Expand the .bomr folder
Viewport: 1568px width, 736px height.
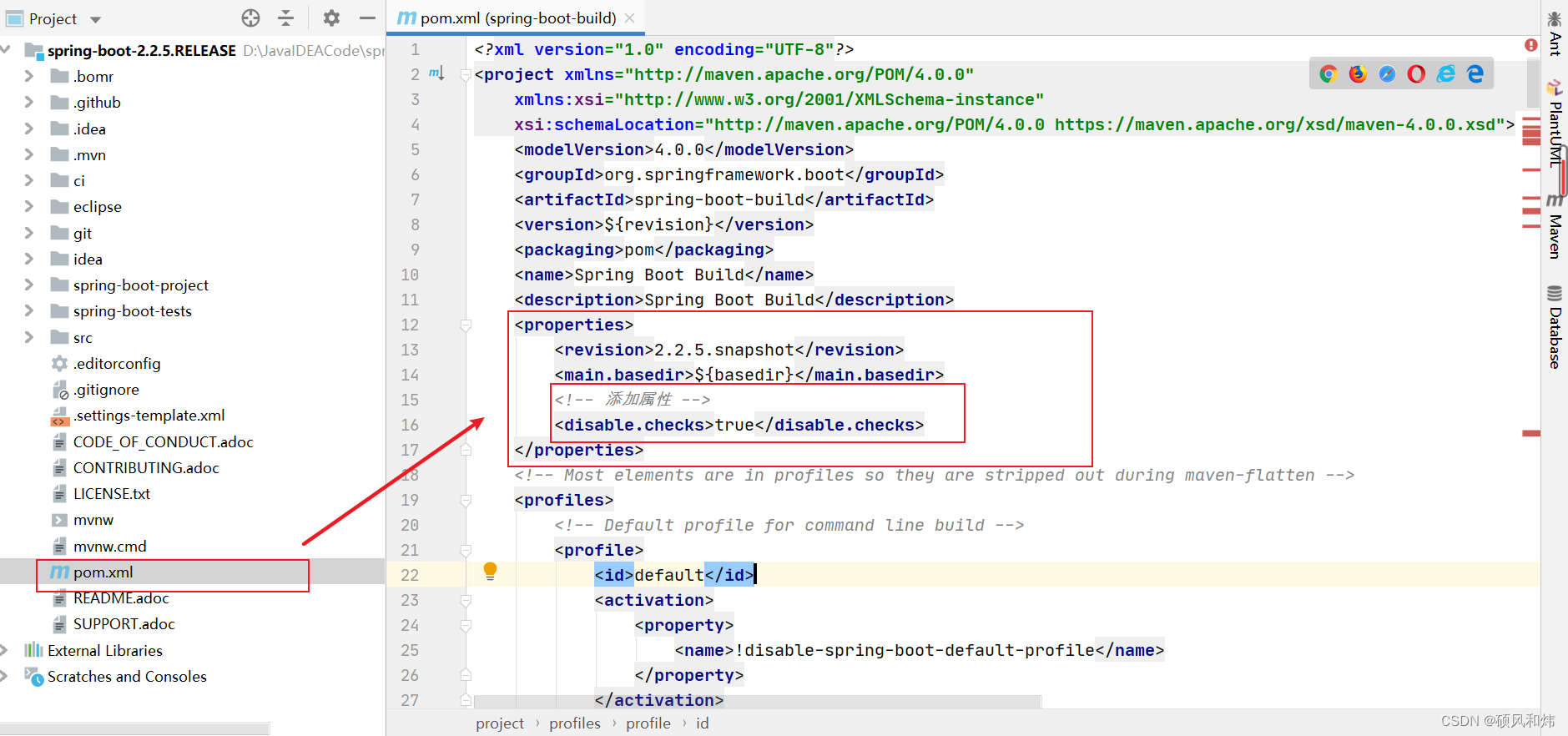pyautogui.click(x=29, y=76)
